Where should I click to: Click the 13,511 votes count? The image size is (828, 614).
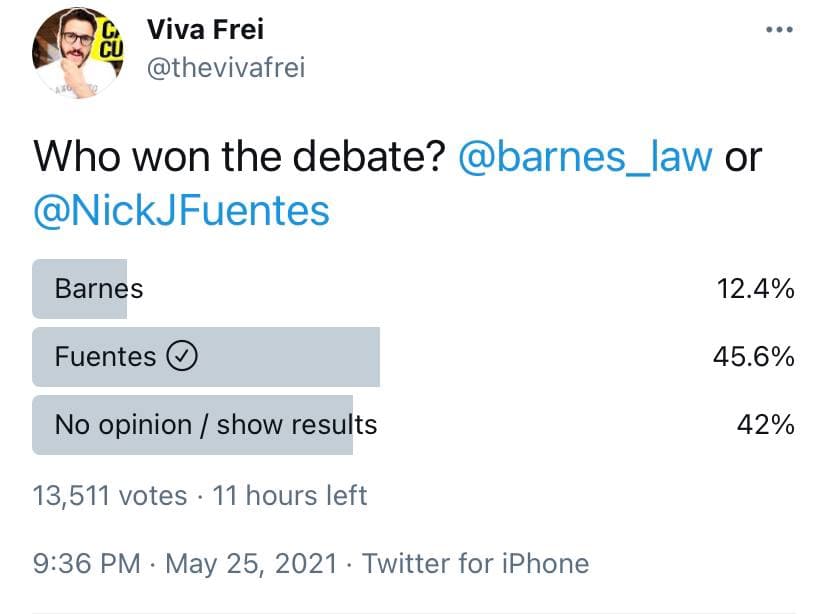110,495
